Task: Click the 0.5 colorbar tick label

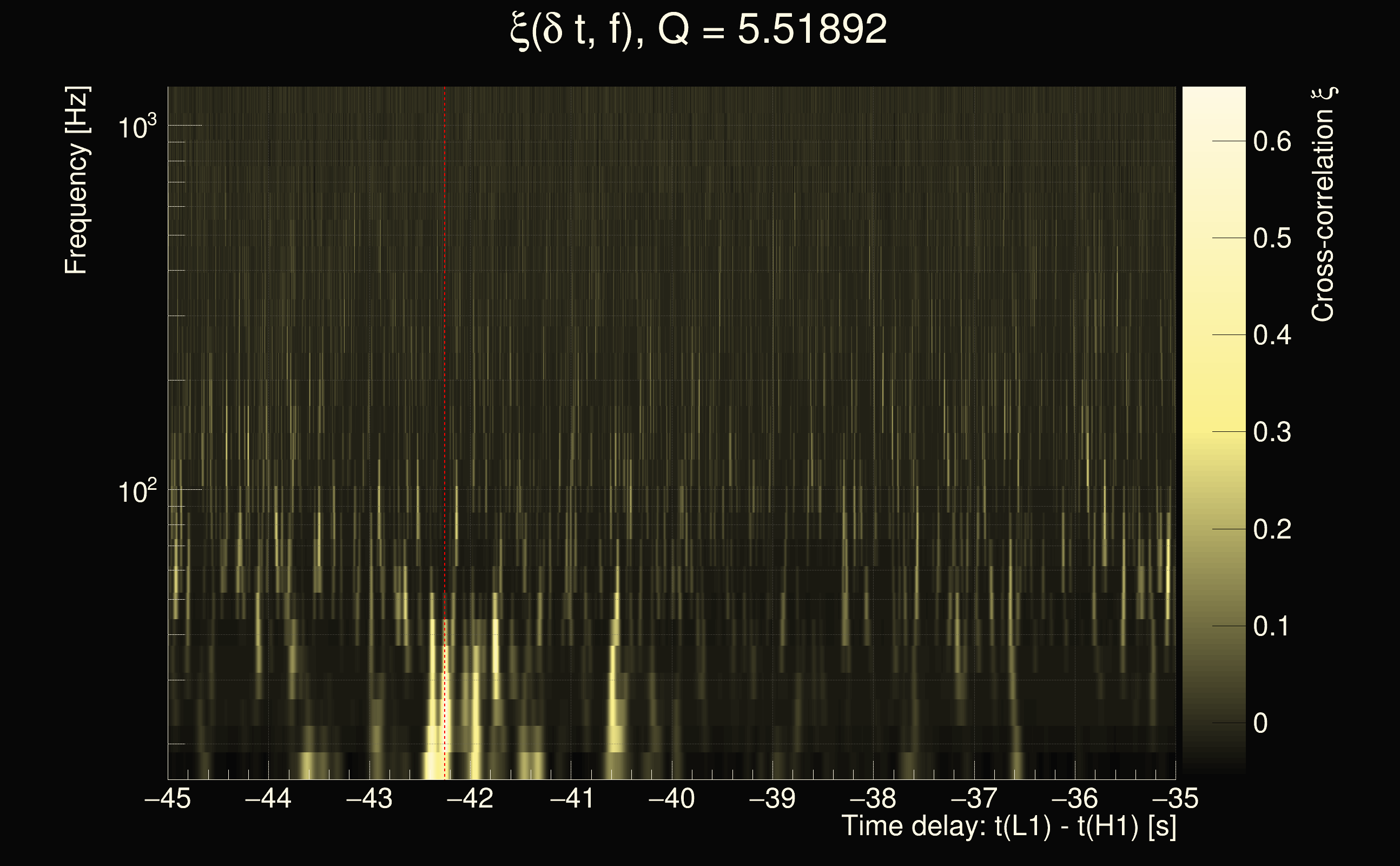Action: click(x=1272, y=238)
